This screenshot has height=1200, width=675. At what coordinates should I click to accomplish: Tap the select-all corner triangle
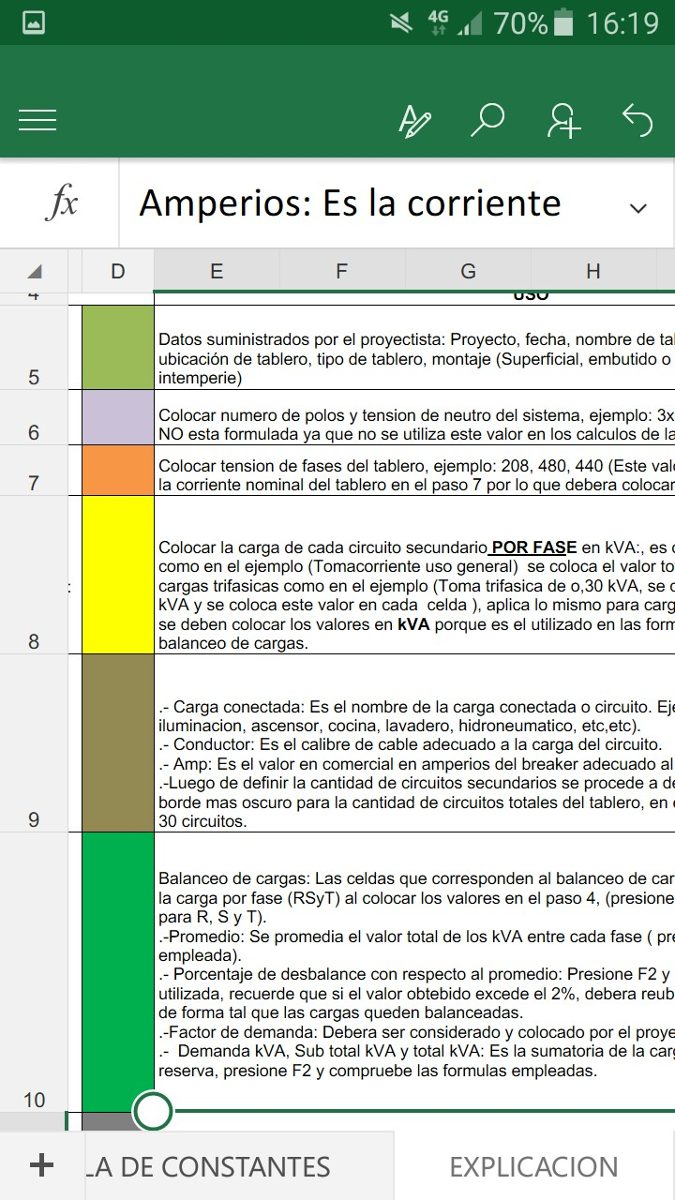[34, 271]
